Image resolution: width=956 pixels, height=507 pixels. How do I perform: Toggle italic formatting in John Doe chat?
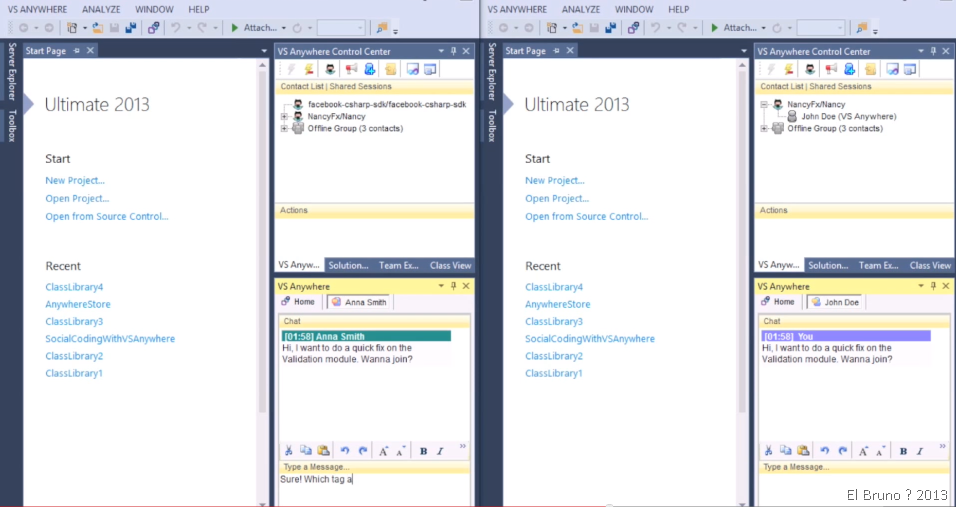click(919, 451)
